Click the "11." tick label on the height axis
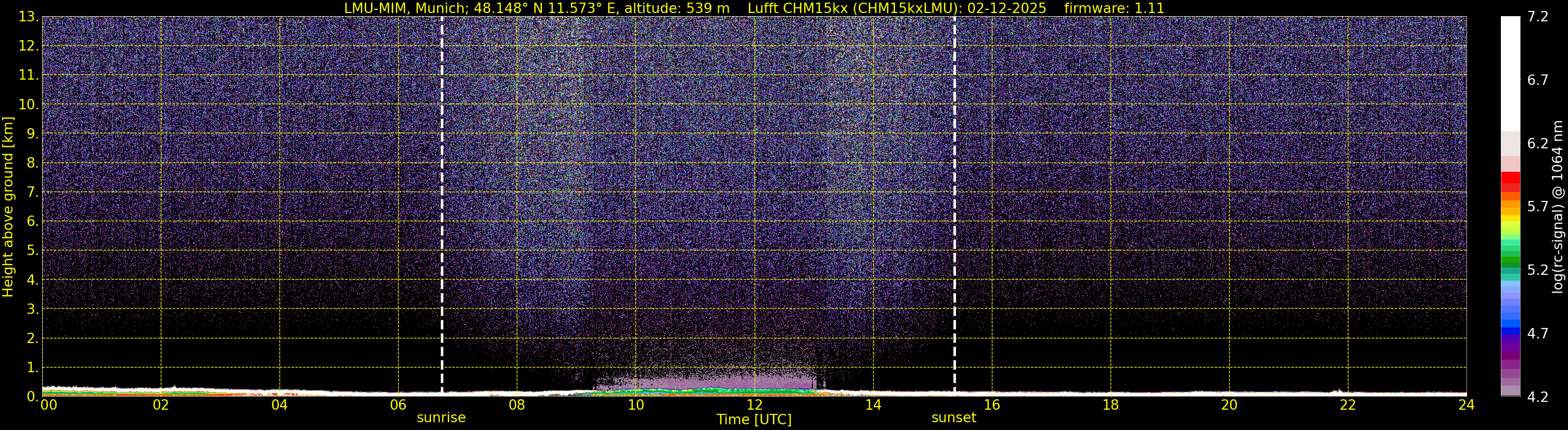Screen dimensions: 1568x430 click(x=29, y=75)
